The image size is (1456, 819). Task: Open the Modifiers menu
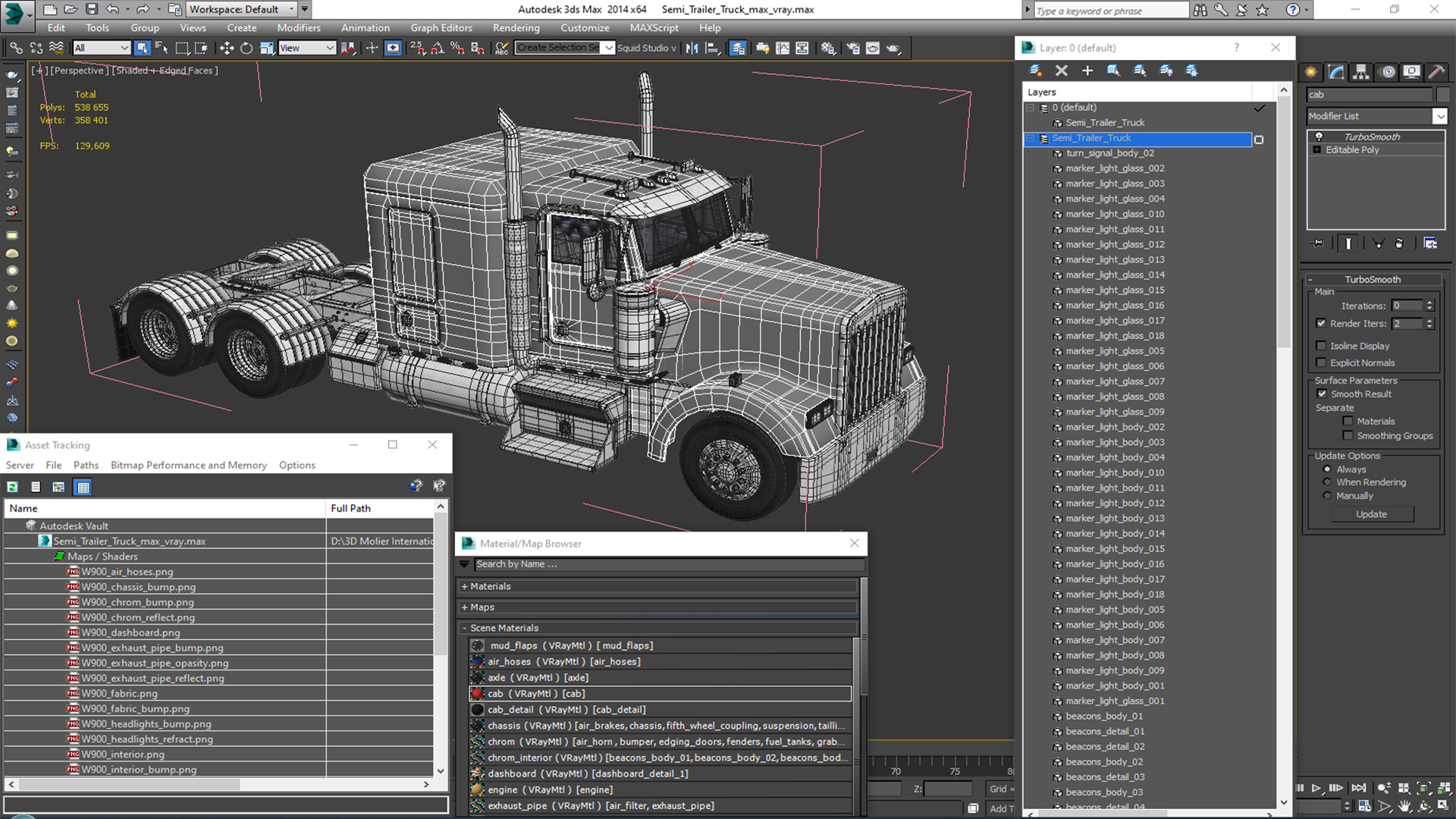pyautogui.click(x=299, y=28)
